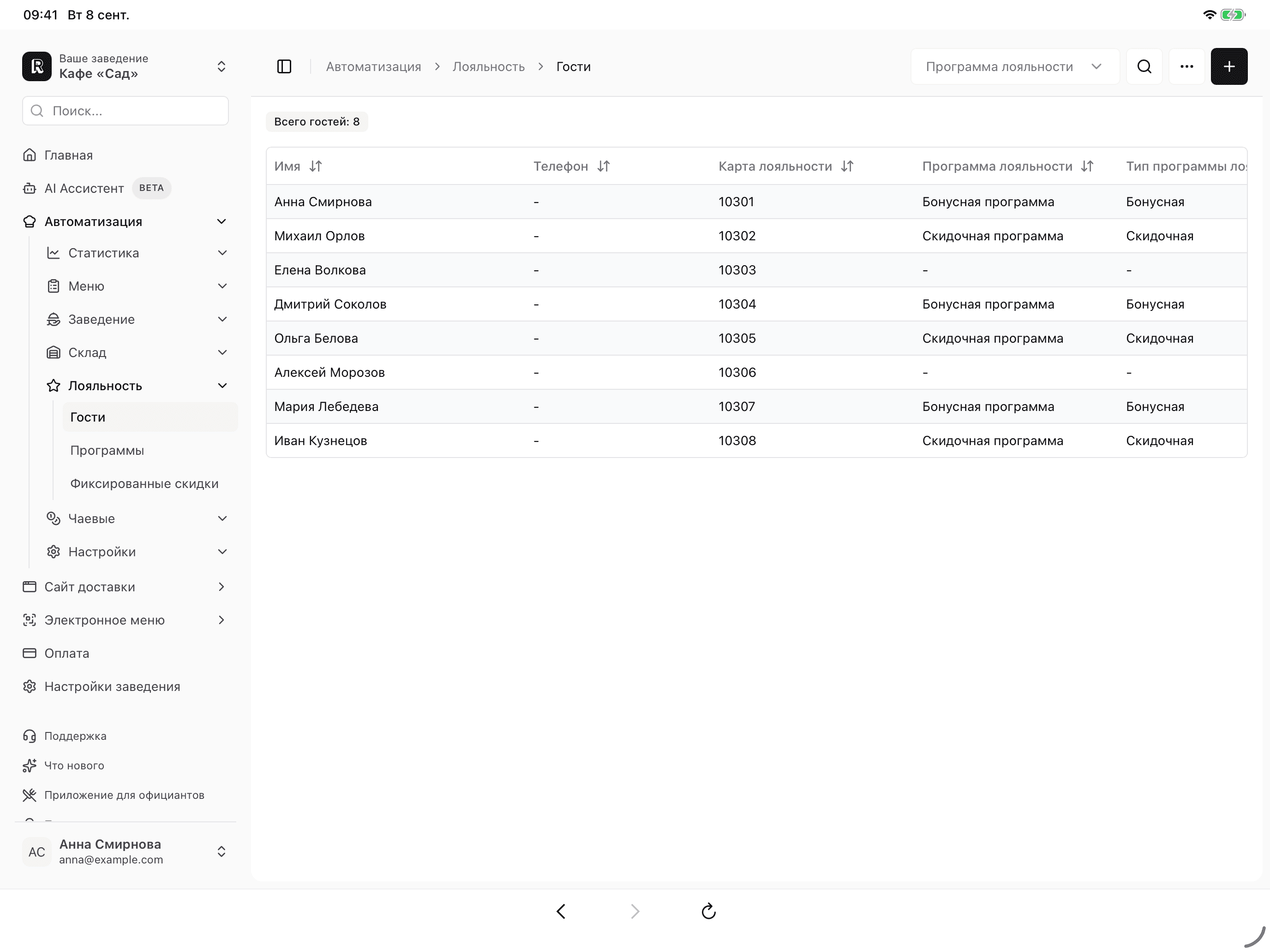Click Автоматизация breadcrumb link
The height and width of the screenshot is (952, 1270).
[x=374, y=66]
